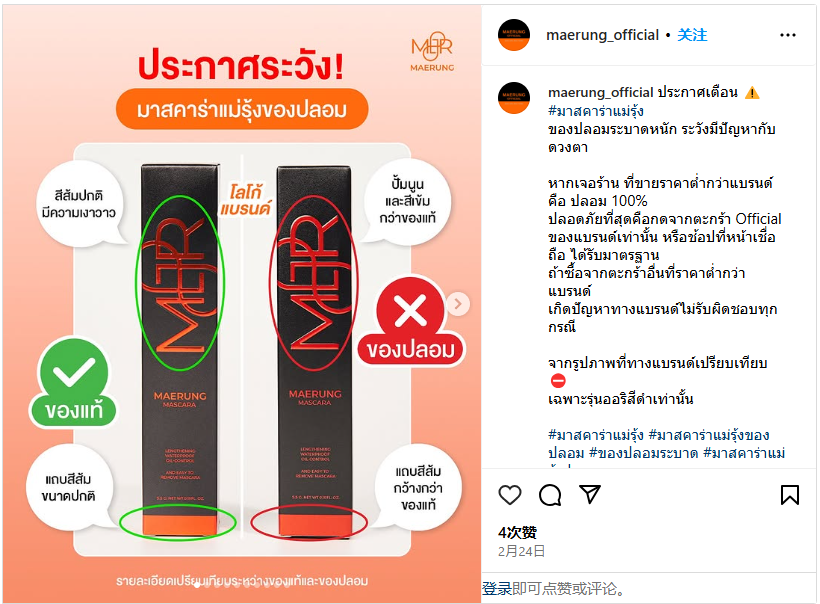820x604 pixels.
Task: Click 登录 to log in
Action: [497, 589]
